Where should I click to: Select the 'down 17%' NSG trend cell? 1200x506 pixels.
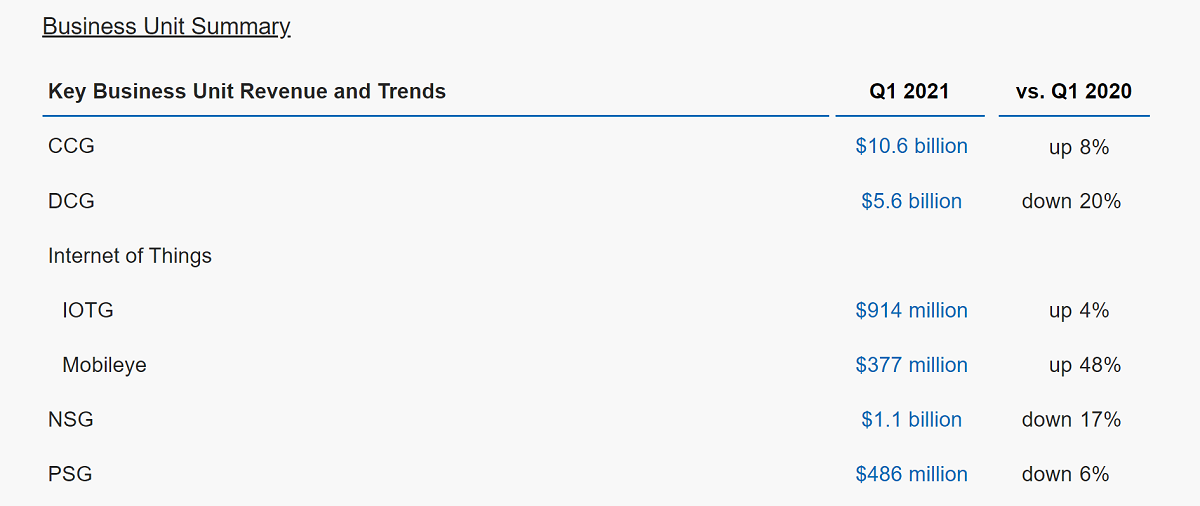click(1071, 420)
